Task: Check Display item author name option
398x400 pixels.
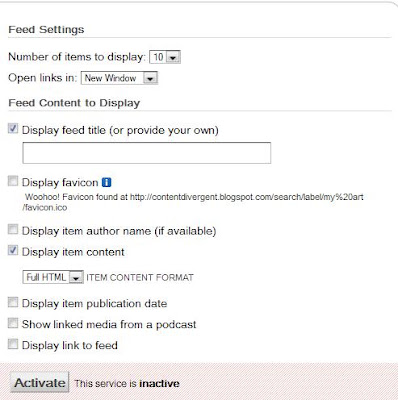Action: coord(13,229)
